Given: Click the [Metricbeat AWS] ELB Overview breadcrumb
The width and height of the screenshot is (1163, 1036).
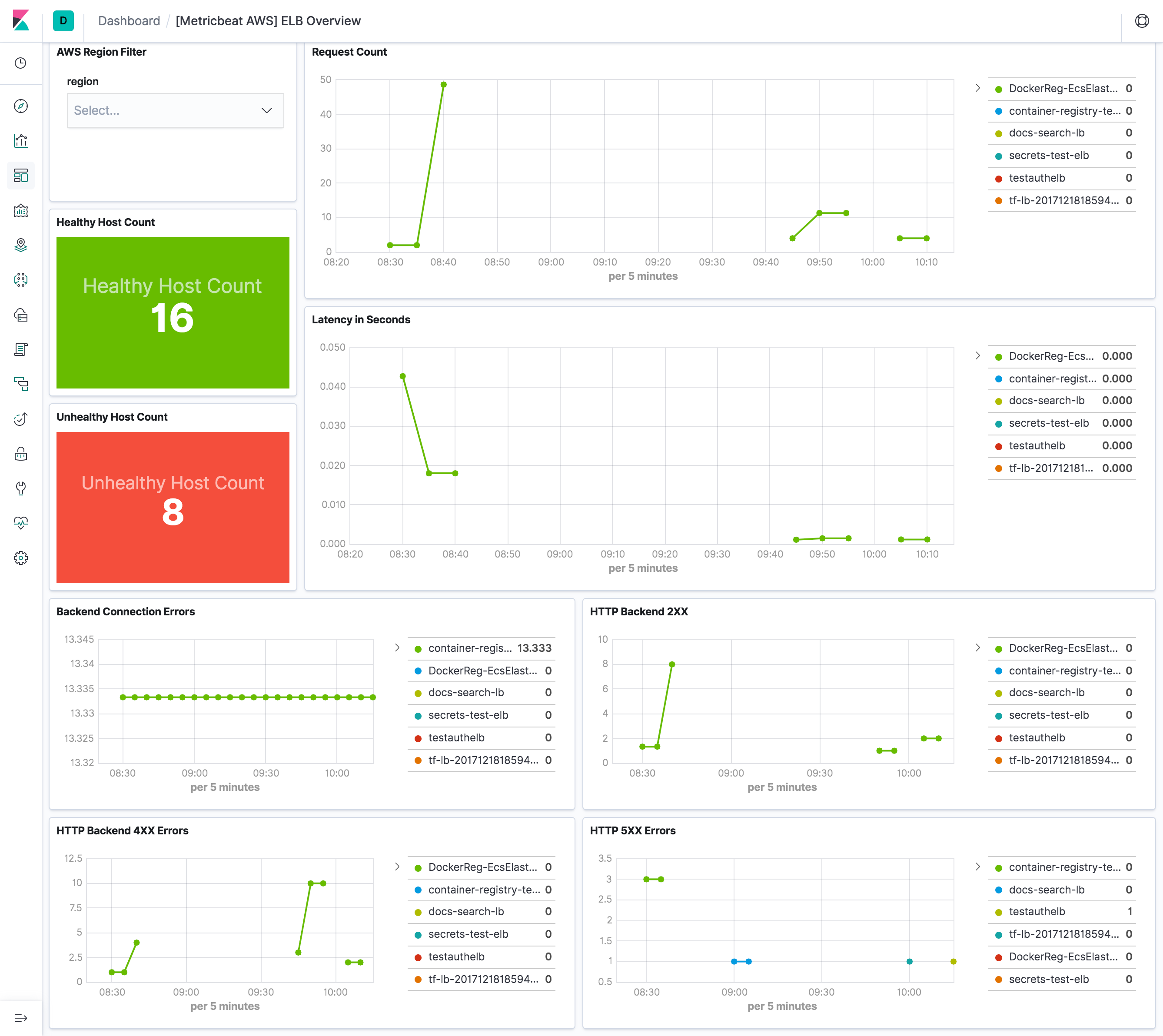Looking at the screenshot, I should [269, 20].
